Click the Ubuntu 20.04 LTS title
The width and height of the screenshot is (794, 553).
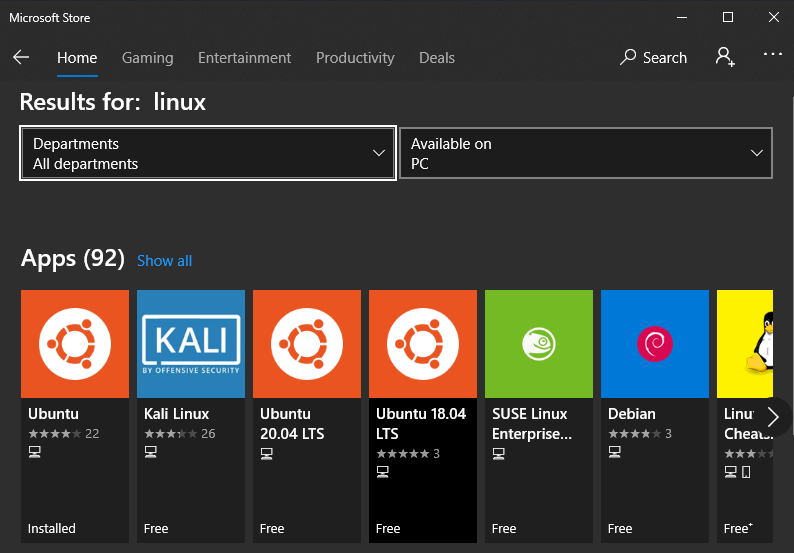tap(292, 424)
